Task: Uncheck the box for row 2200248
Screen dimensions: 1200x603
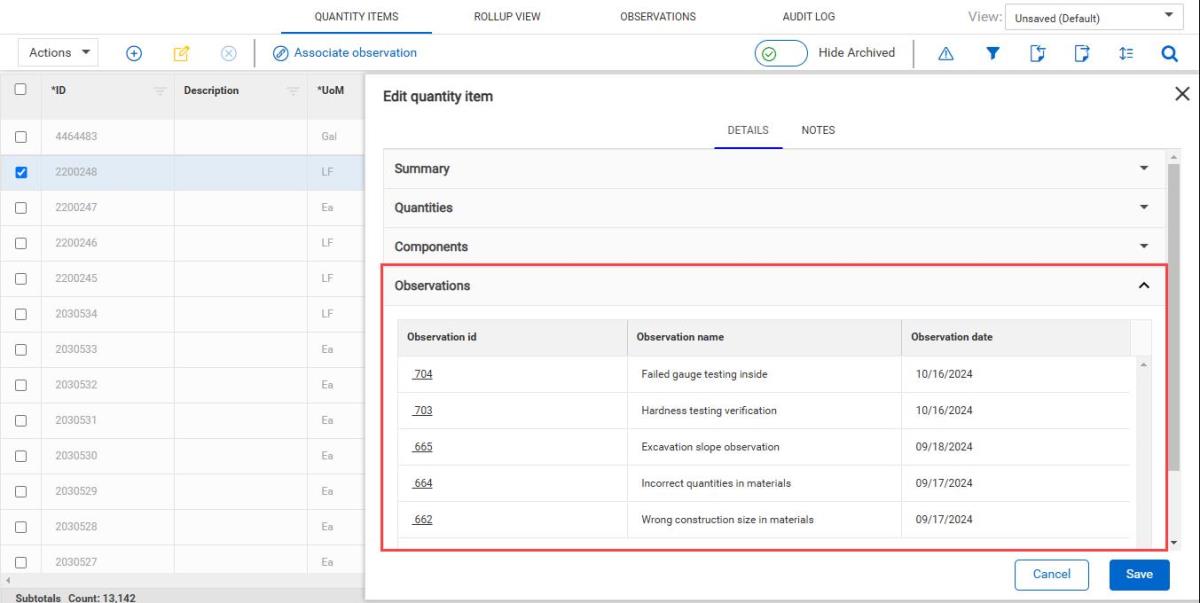Action: click(x=21, y=172)
